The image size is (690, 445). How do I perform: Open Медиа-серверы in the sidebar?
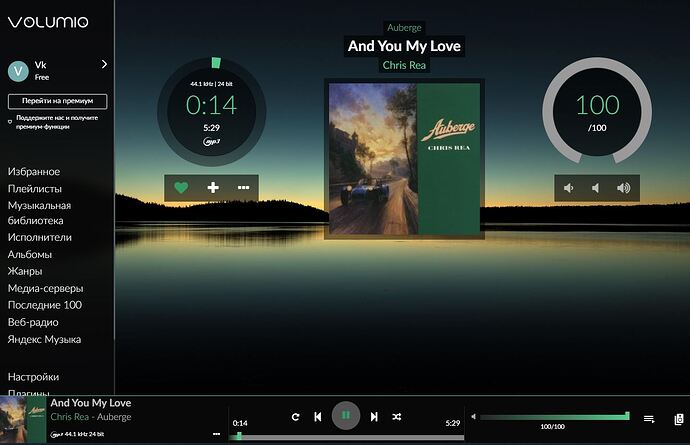coord(45,288)
